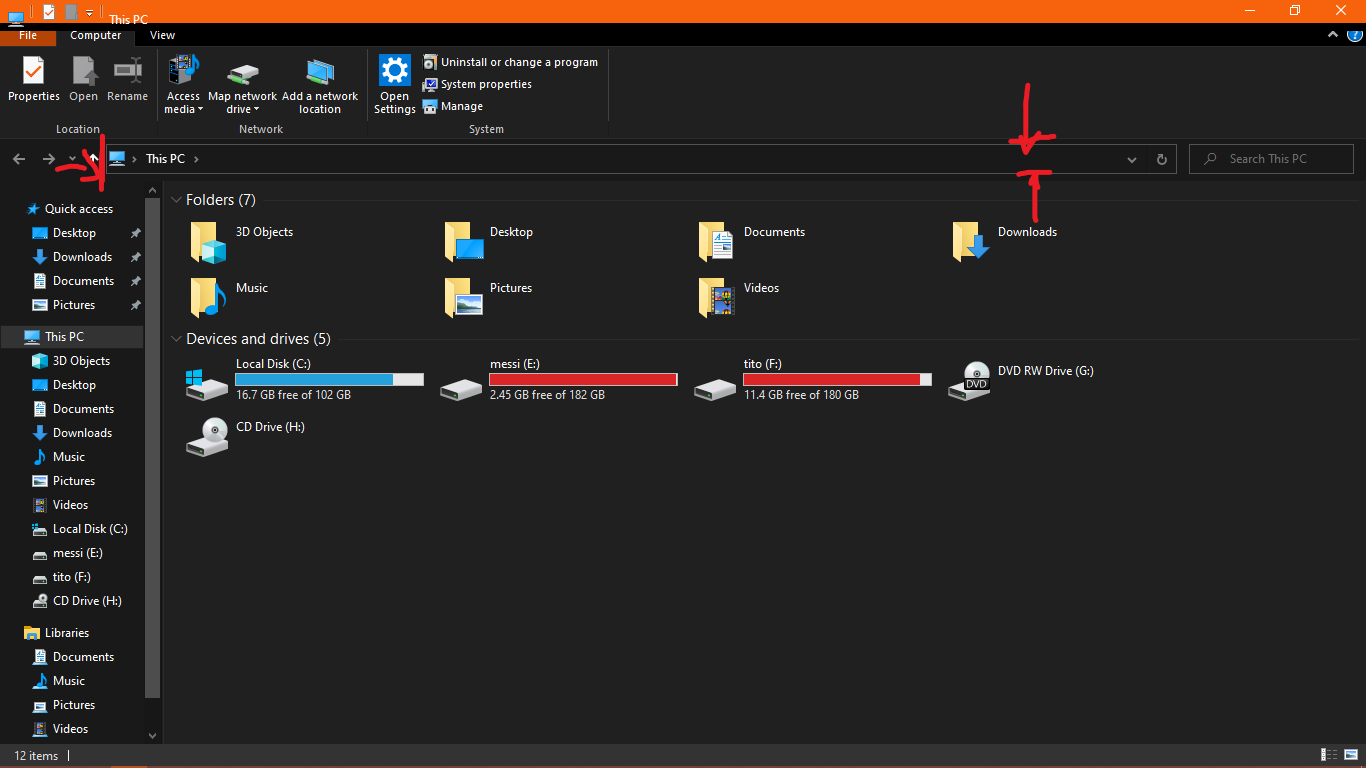Click the Access media icon
The image size is (1366, 768).
pos(183,71)
